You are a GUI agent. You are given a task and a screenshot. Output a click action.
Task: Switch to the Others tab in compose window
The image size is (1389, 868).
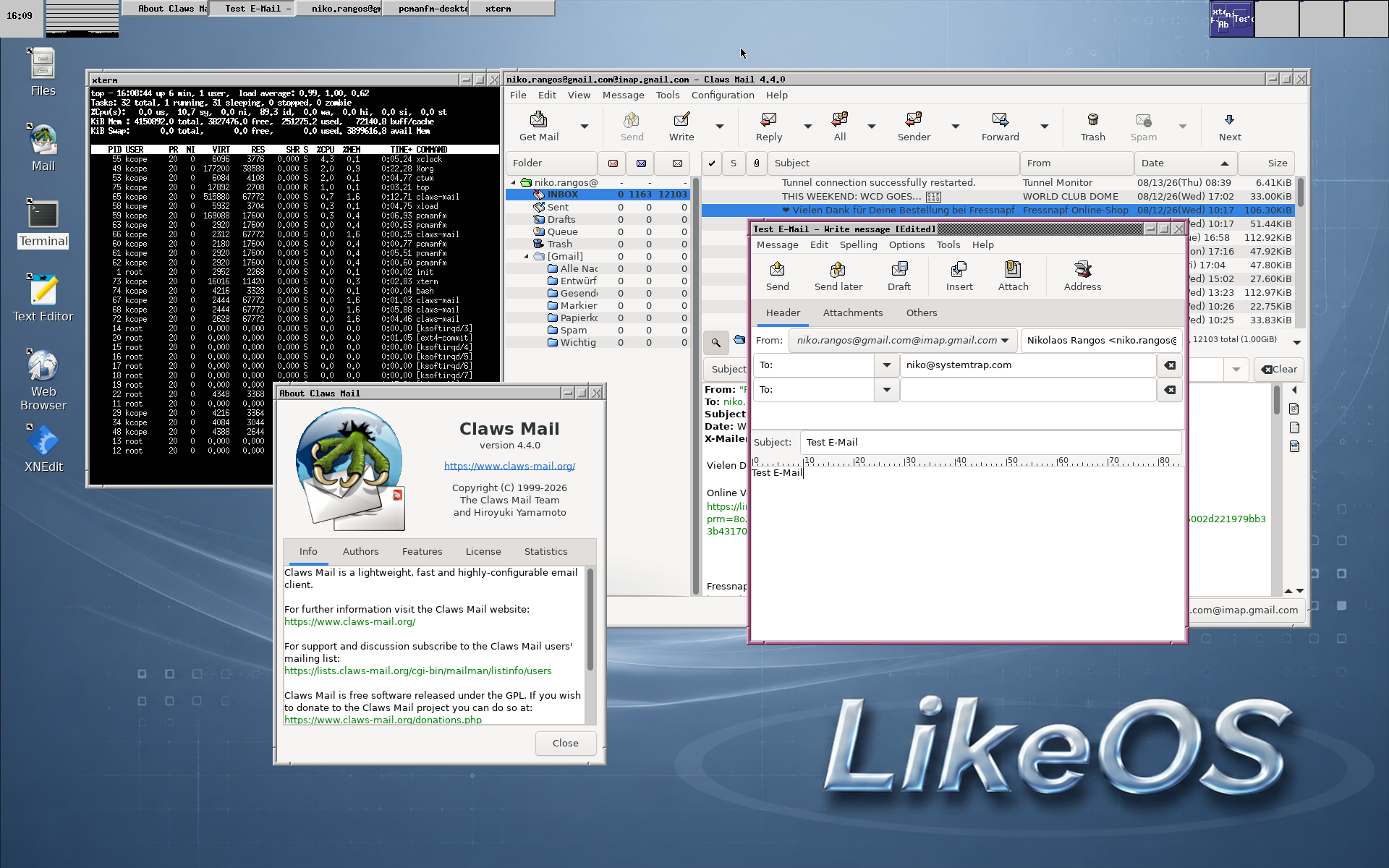pos(922,313)
